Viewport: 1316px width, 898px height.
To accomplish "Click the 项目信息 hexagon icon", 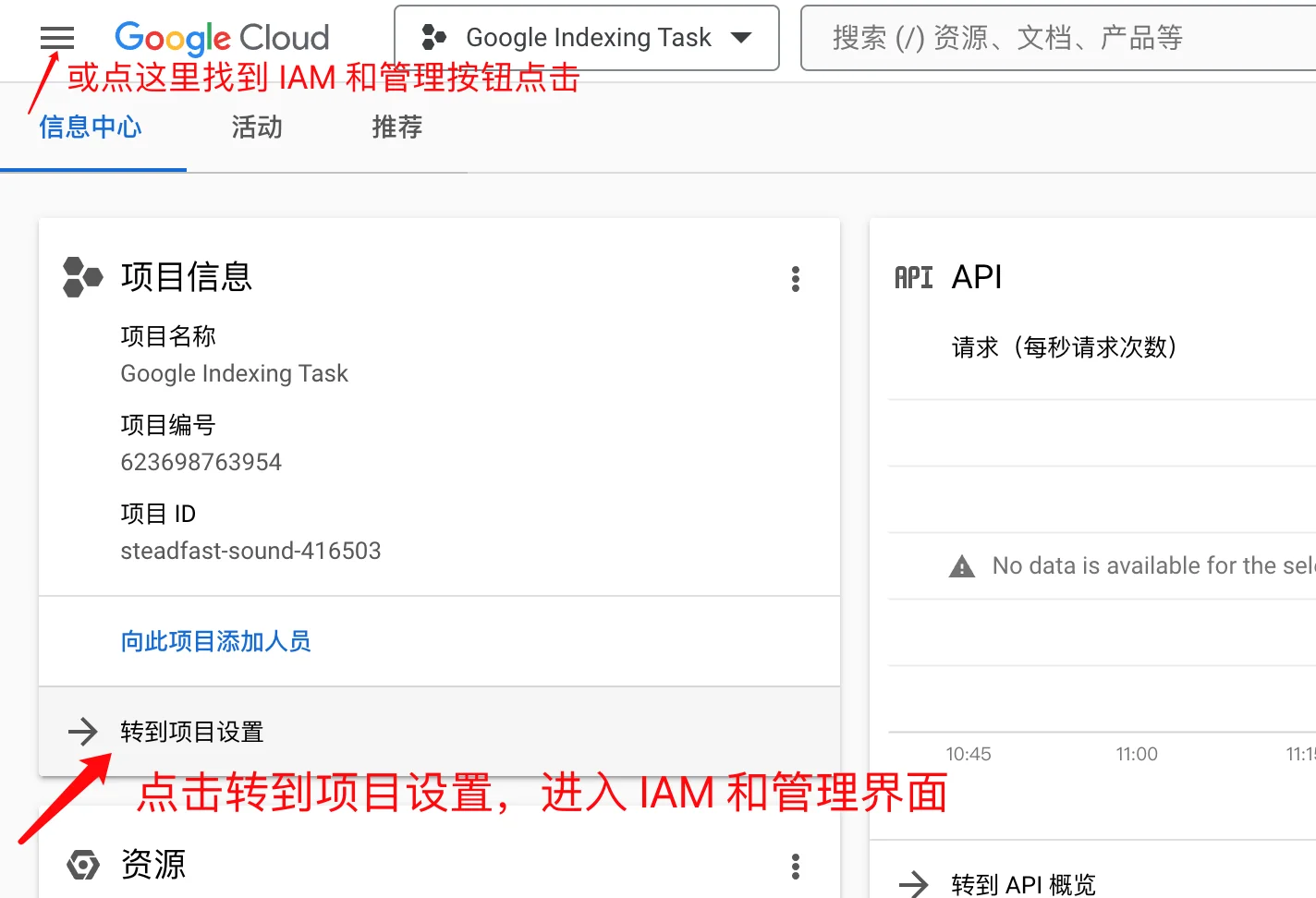I will 82,277.
